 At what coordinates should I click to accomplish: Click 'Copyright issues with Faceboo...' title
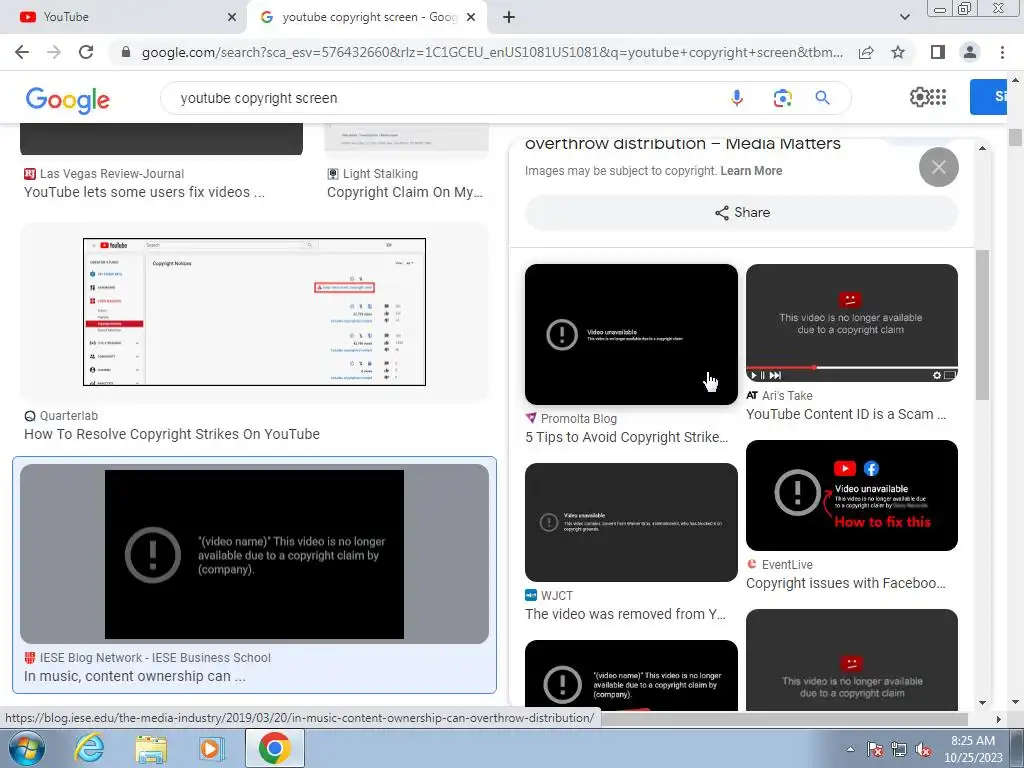pyautogui.click(x=846, y=583)
